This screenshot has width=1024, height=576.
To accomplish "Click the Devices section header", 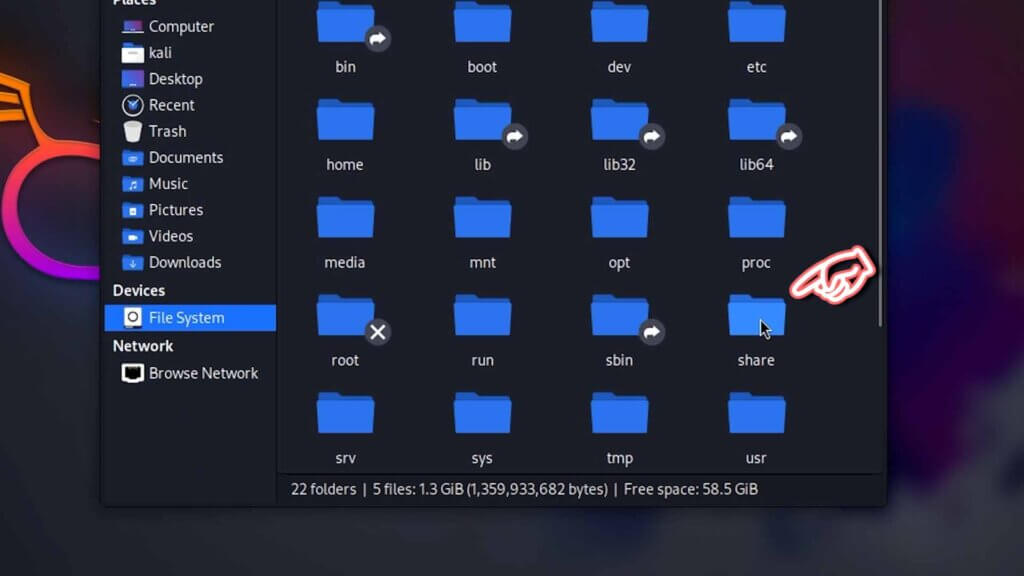I will tap(138, 291).
